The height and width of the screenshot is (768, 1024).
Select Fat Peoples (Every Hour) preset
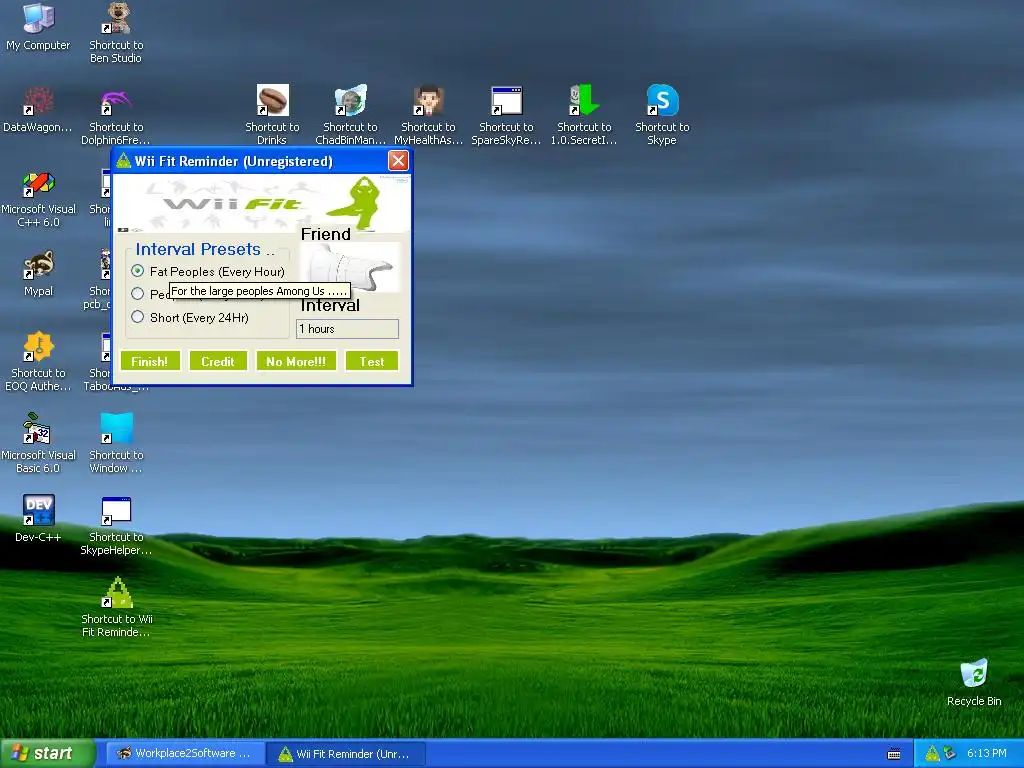(208, 271)
